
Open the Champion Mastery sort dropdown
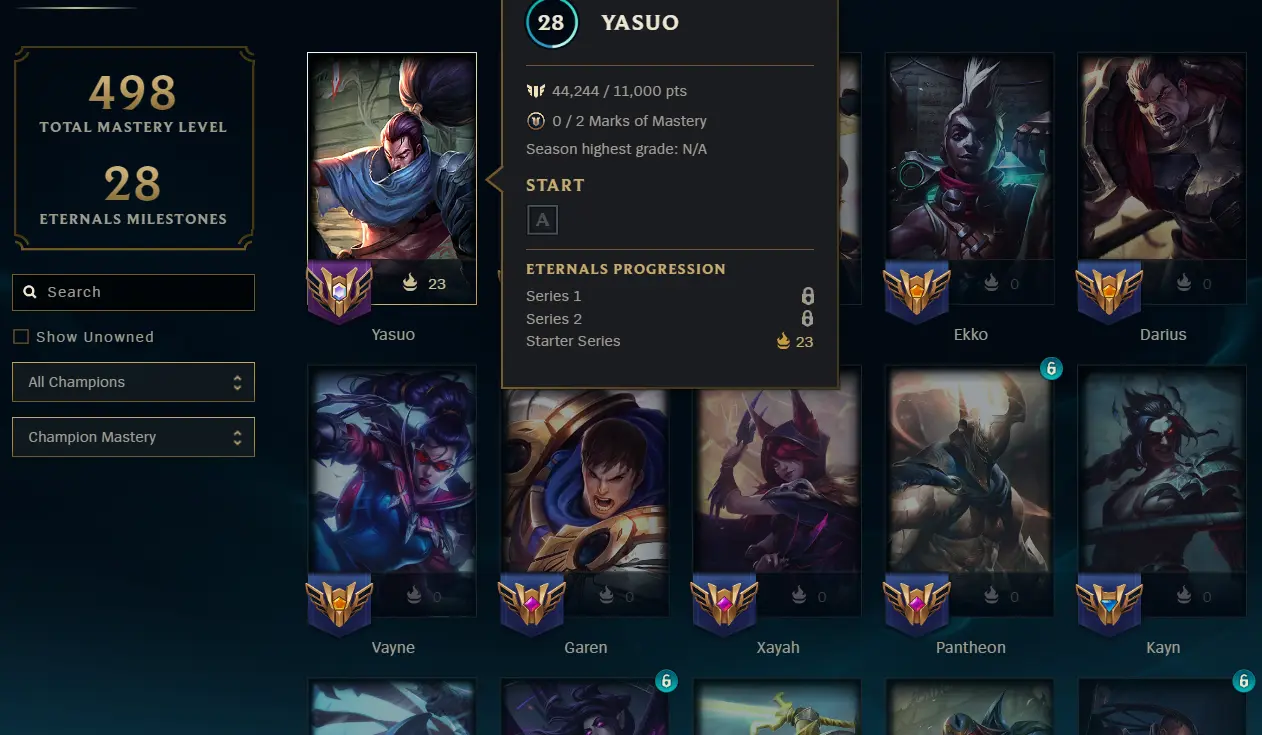pos(133,437)
